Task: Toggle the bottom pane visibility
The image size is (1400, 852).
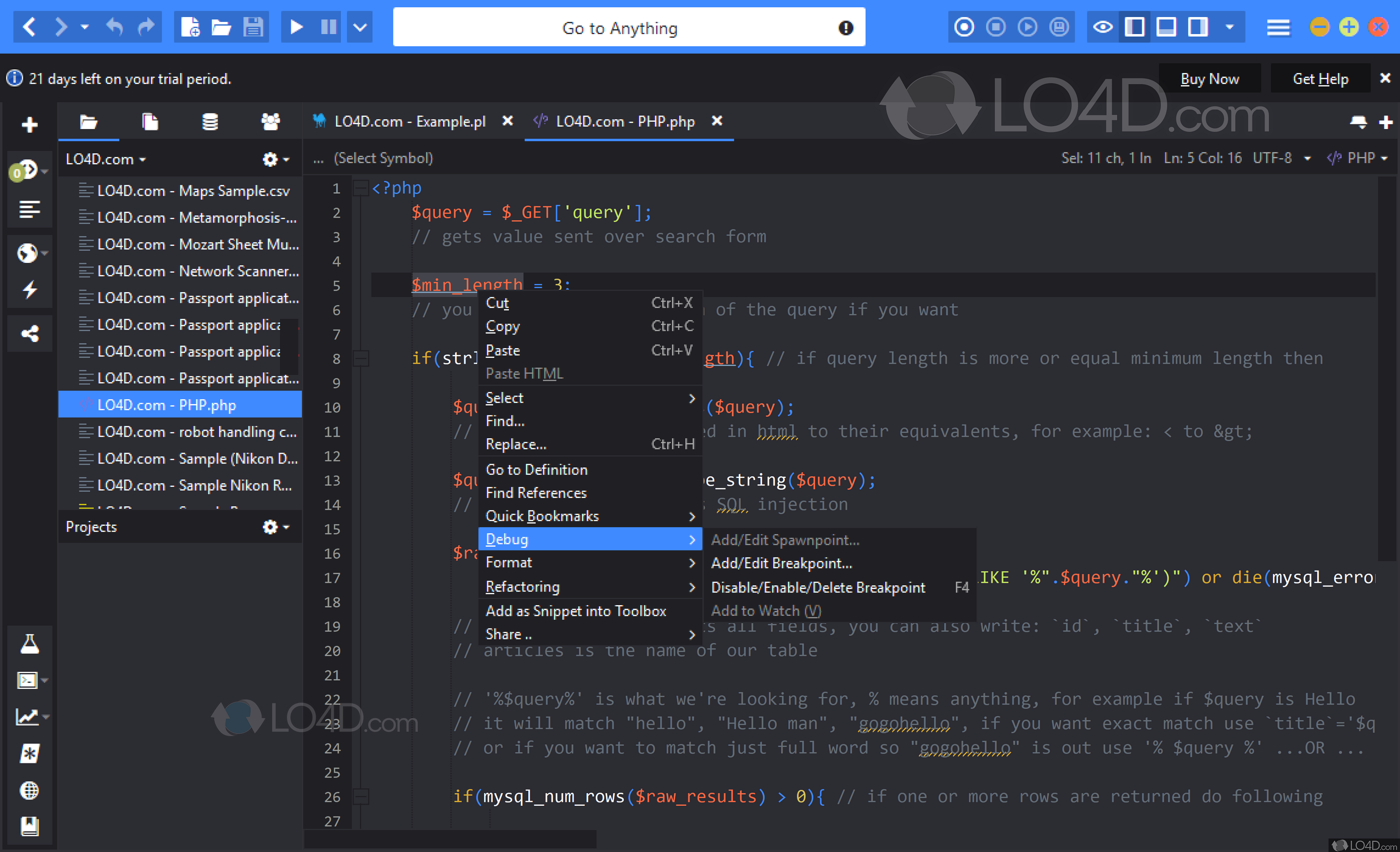Action: 1166,27
